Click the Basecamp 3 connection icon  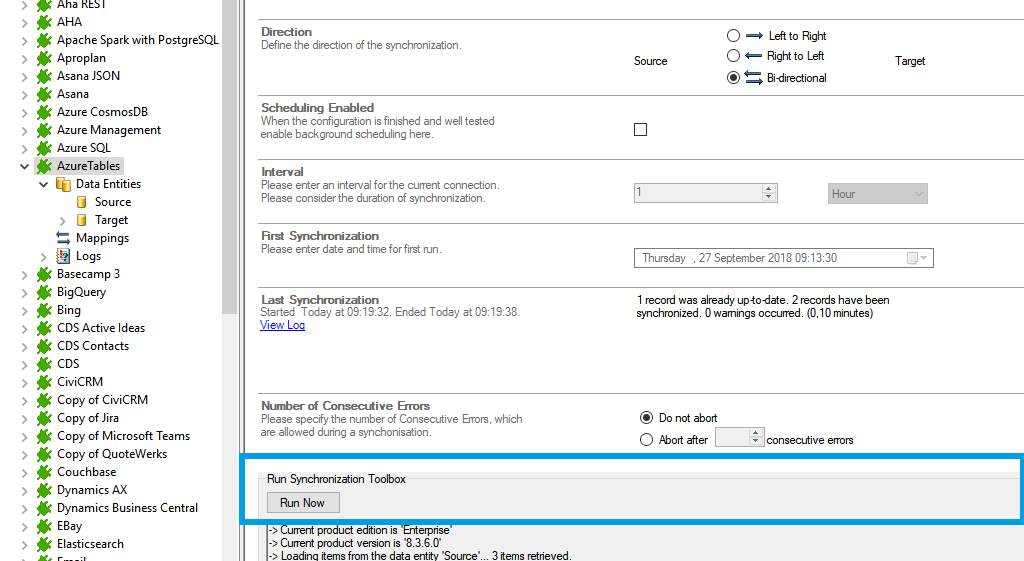coord(44,274)
